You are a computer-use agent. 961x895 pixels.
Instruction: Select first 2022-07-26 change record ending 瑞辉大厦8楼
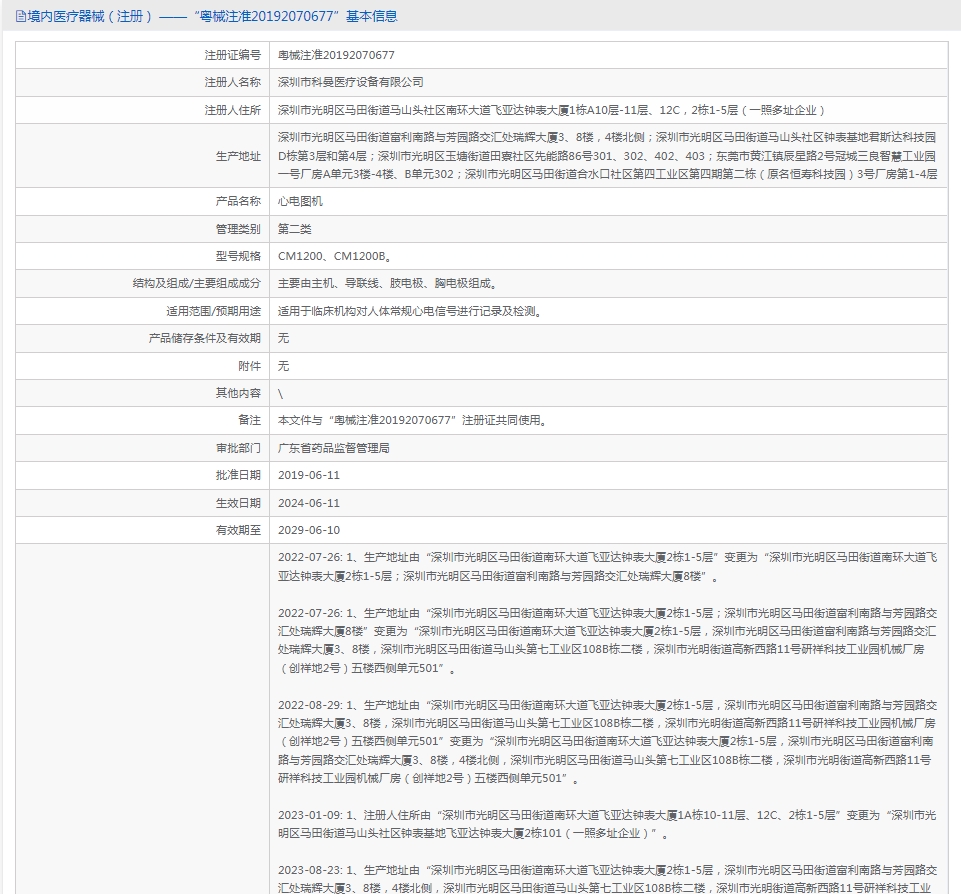click(607, 566)
